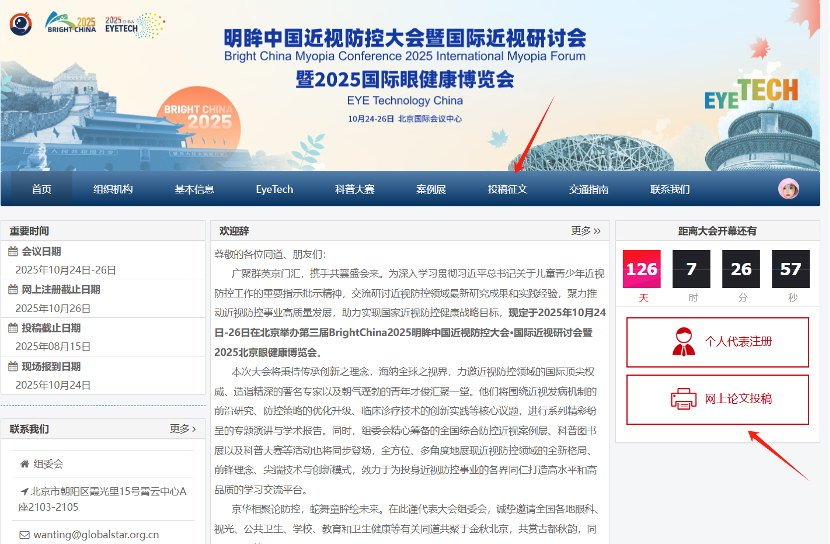Open the EyeTech menu item
The image size is (830, 544).
(x=274, y=189)
